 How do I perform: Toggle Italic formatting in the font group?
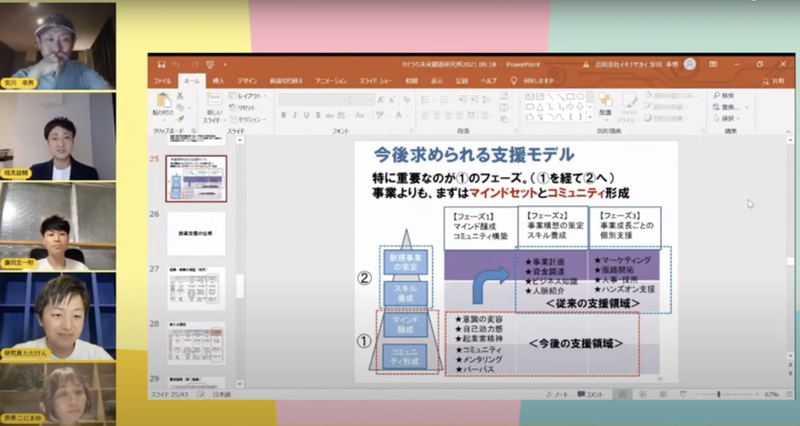[295, 115]
